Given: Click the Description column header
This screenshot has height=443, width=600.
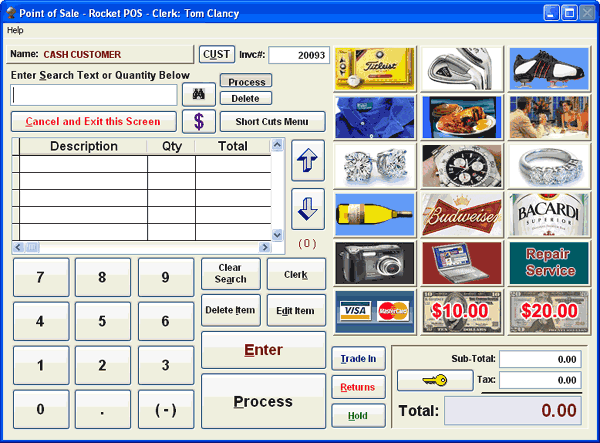Looking at the screenshot, I should click(83, 146).
